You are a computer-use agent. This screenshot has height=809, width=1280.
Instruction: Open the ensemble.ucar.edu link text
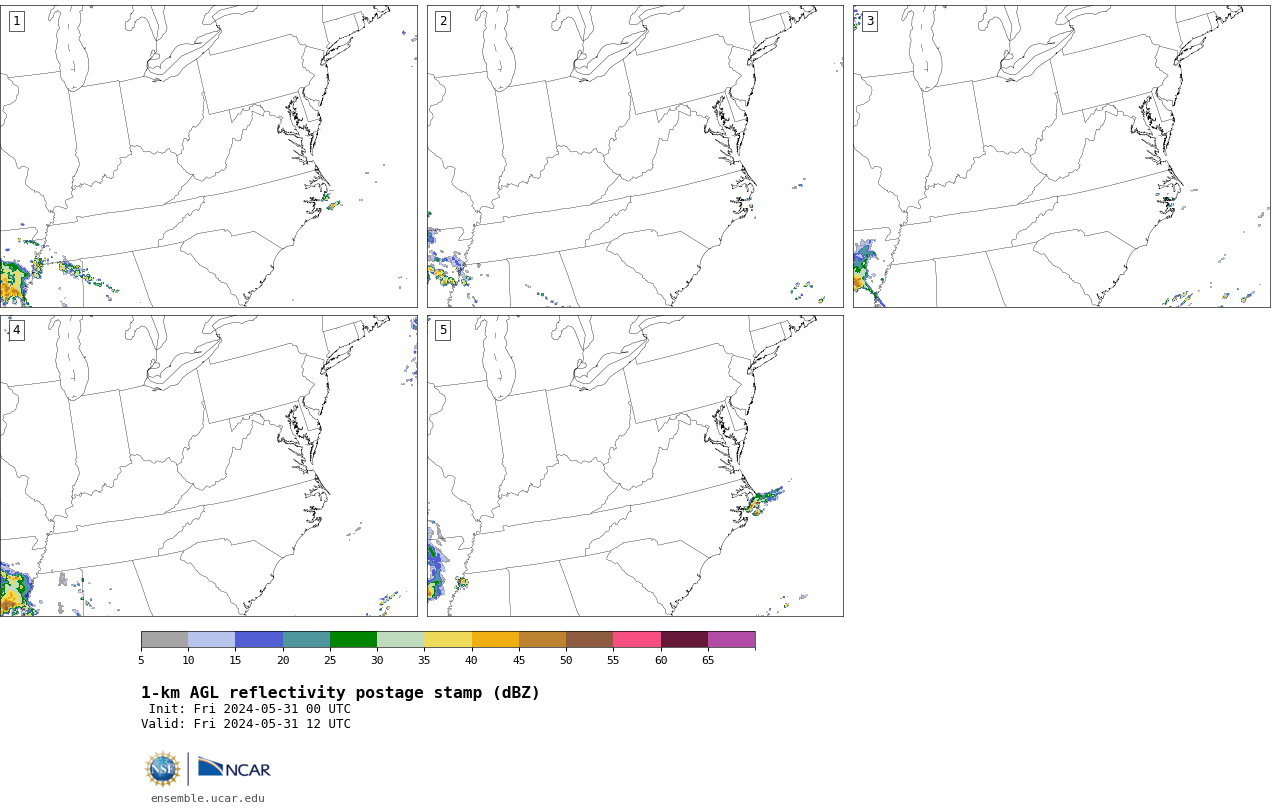point(208,798)
